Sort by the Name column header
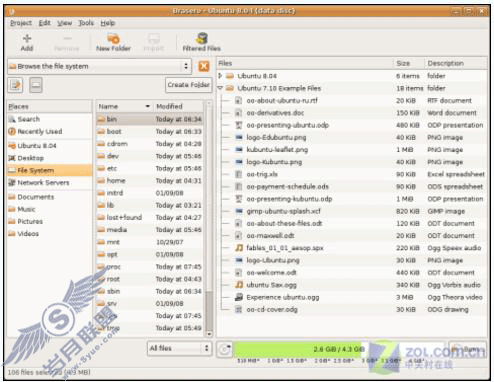 (x=124, y=106)
